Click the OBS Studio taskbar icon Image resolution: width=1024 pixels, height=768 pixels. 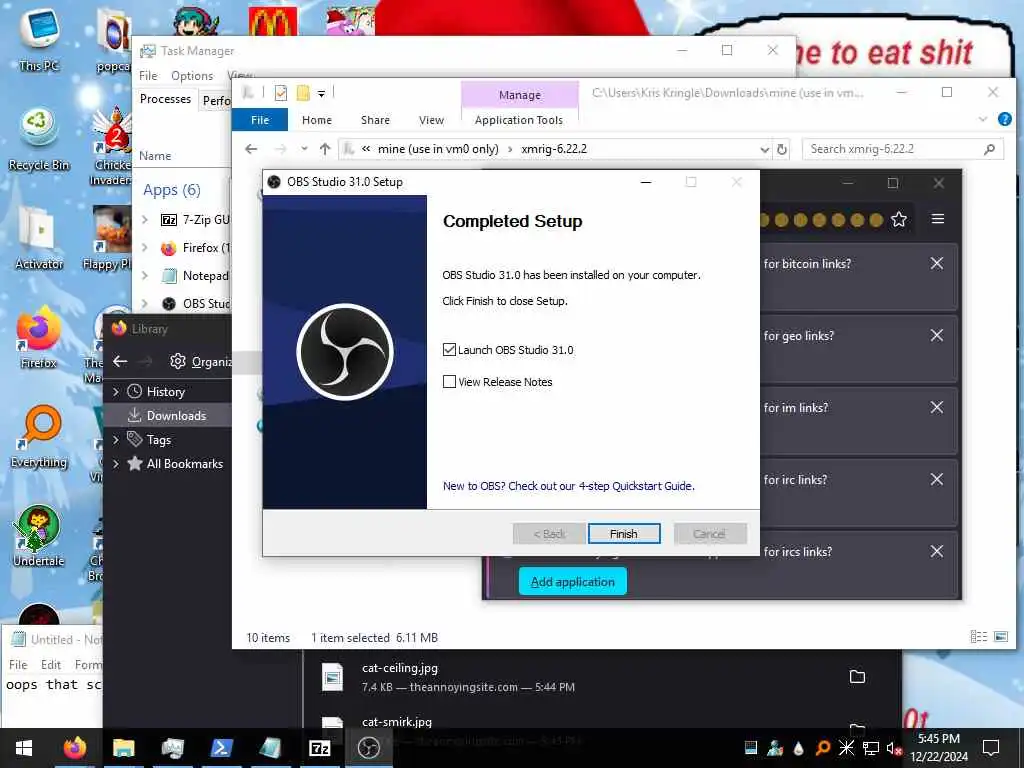[369, 748]
